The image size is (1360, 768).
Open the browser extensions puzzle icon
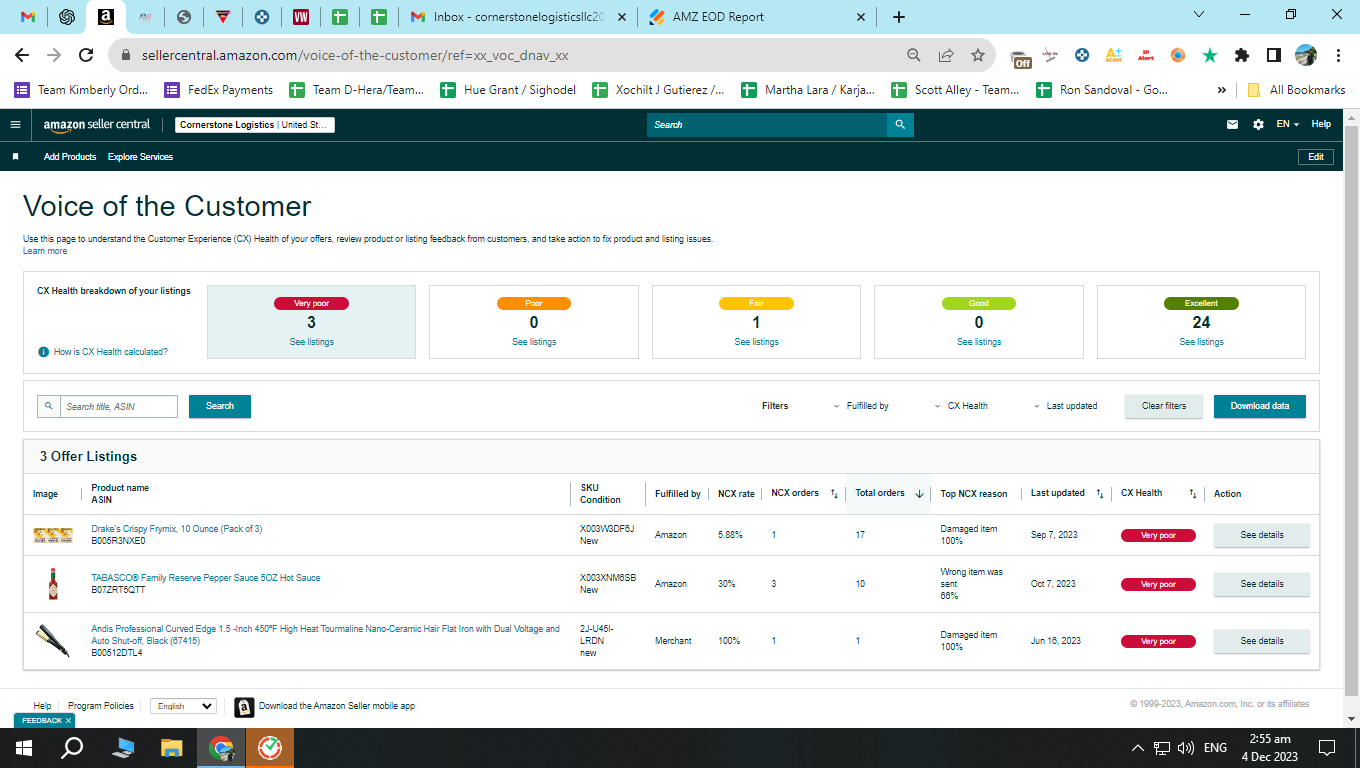click(x=1242, y=55)
